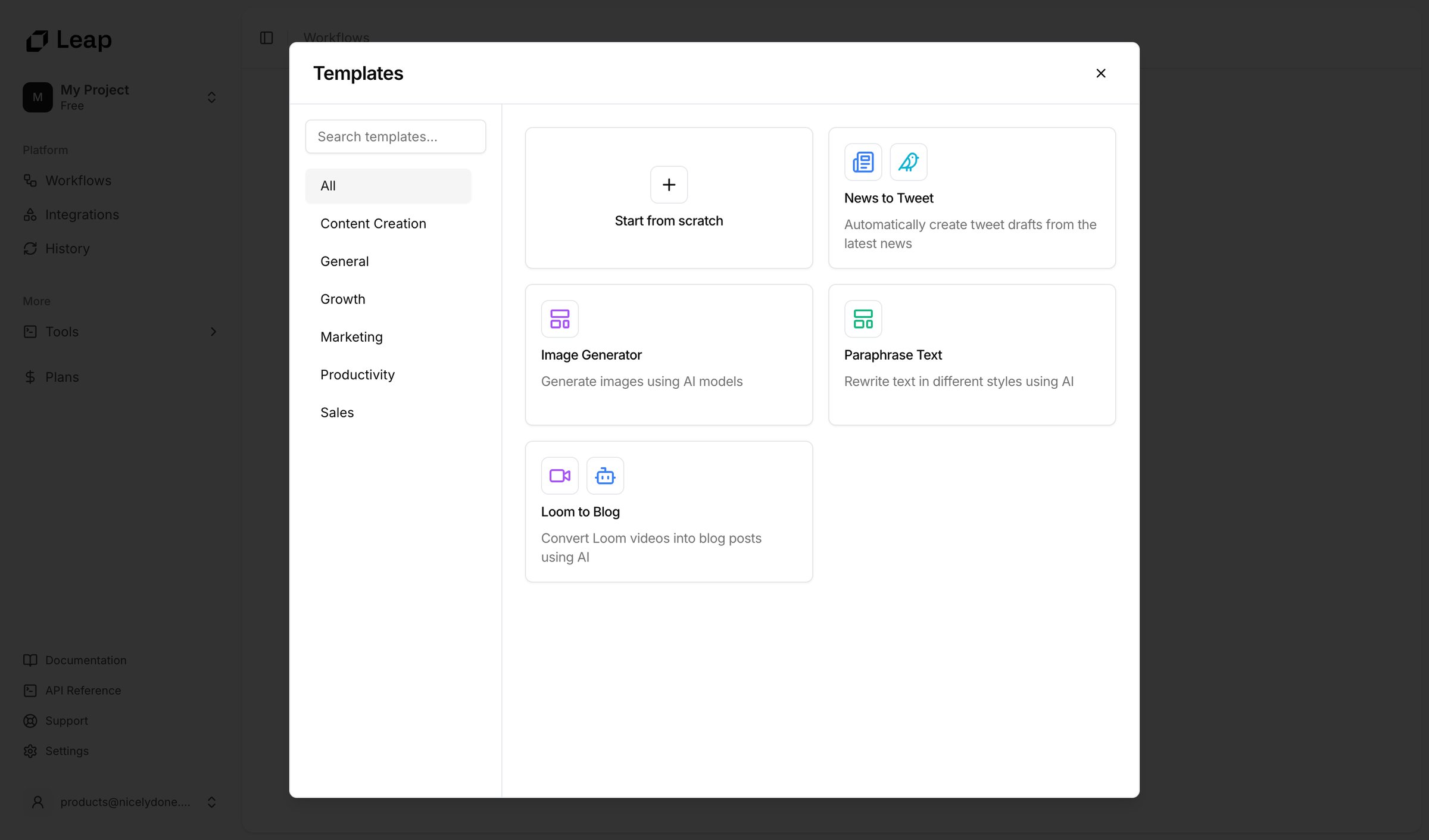Screen dimensions: 1429x840
Task: Click the bird icon on News to Tweet
Action: click(x=908, y=162)
